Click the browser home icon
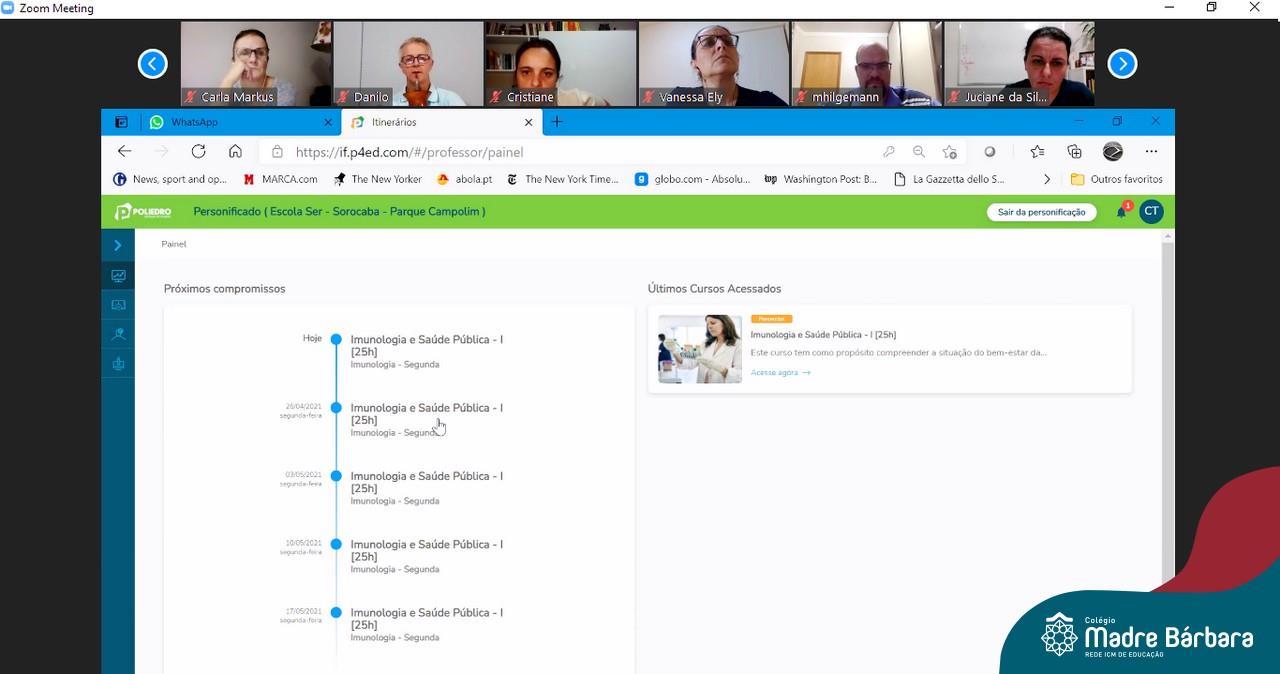1280x674 pixels. pos(235,151)
